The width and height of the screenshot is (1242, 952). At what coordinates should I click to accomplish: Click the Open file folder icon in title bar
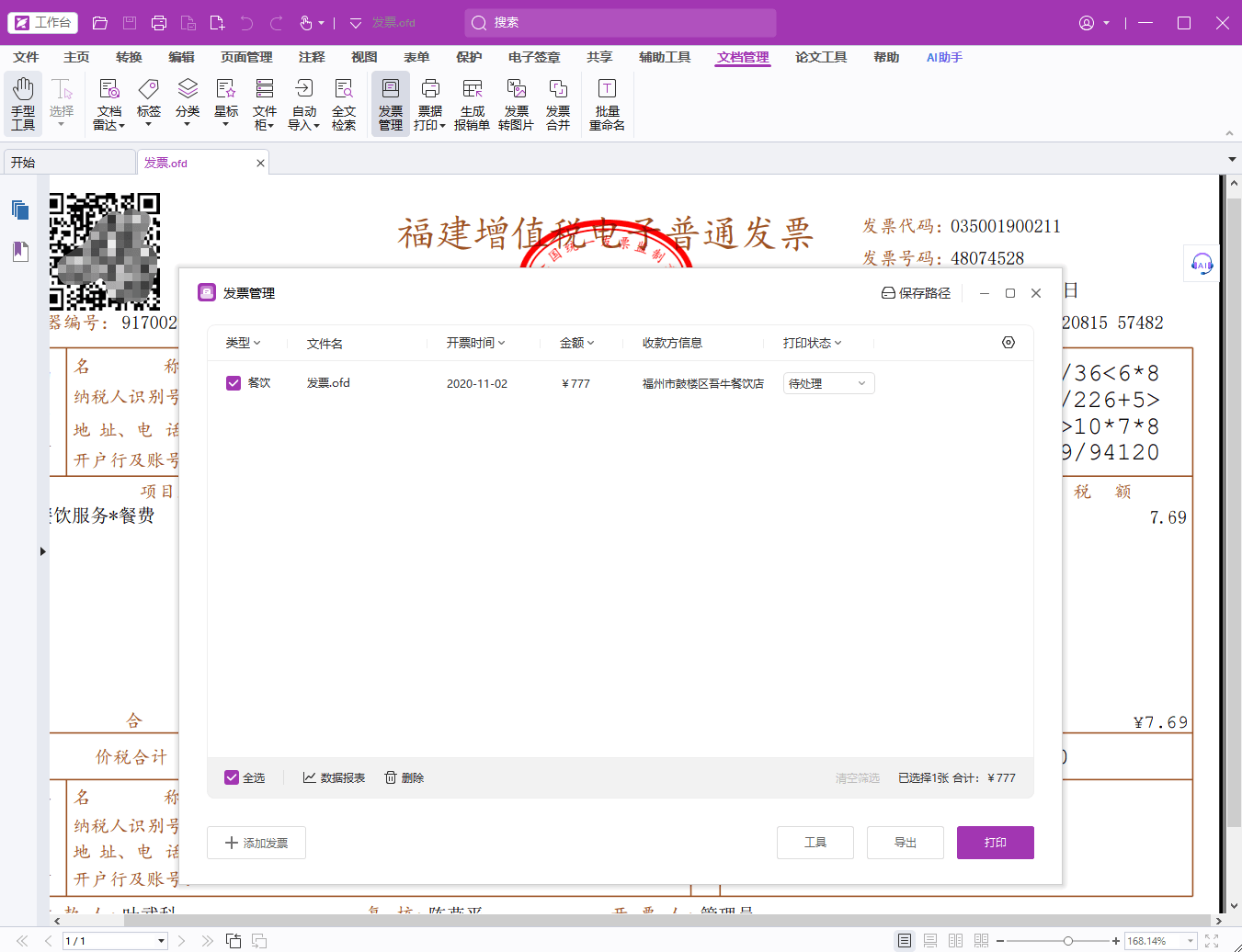pos(100,23)
